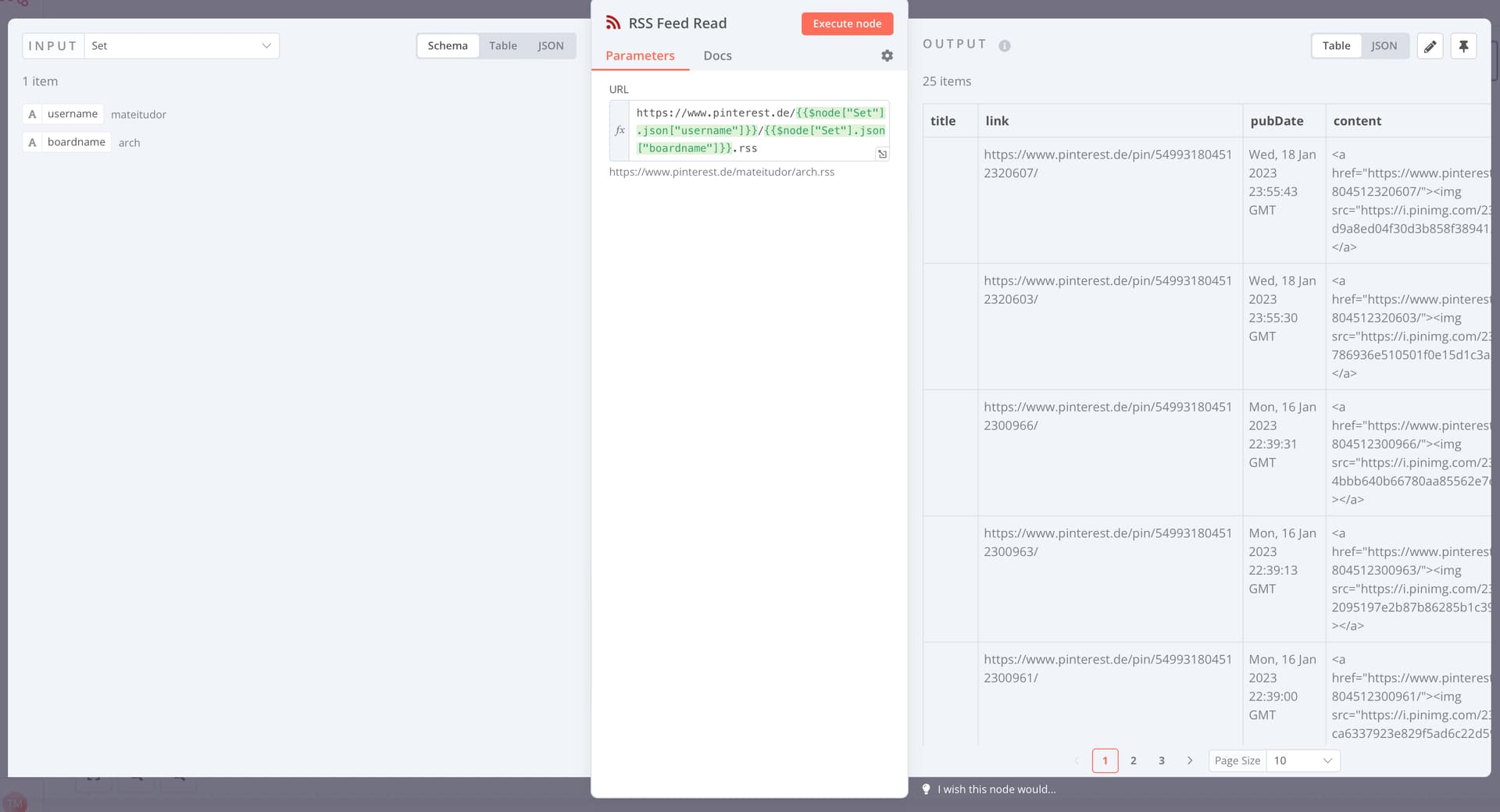The height and width of the screenshot is (812, 1500).
Task: Click the link ending in 2300961/
Action: pos(1108,669)
